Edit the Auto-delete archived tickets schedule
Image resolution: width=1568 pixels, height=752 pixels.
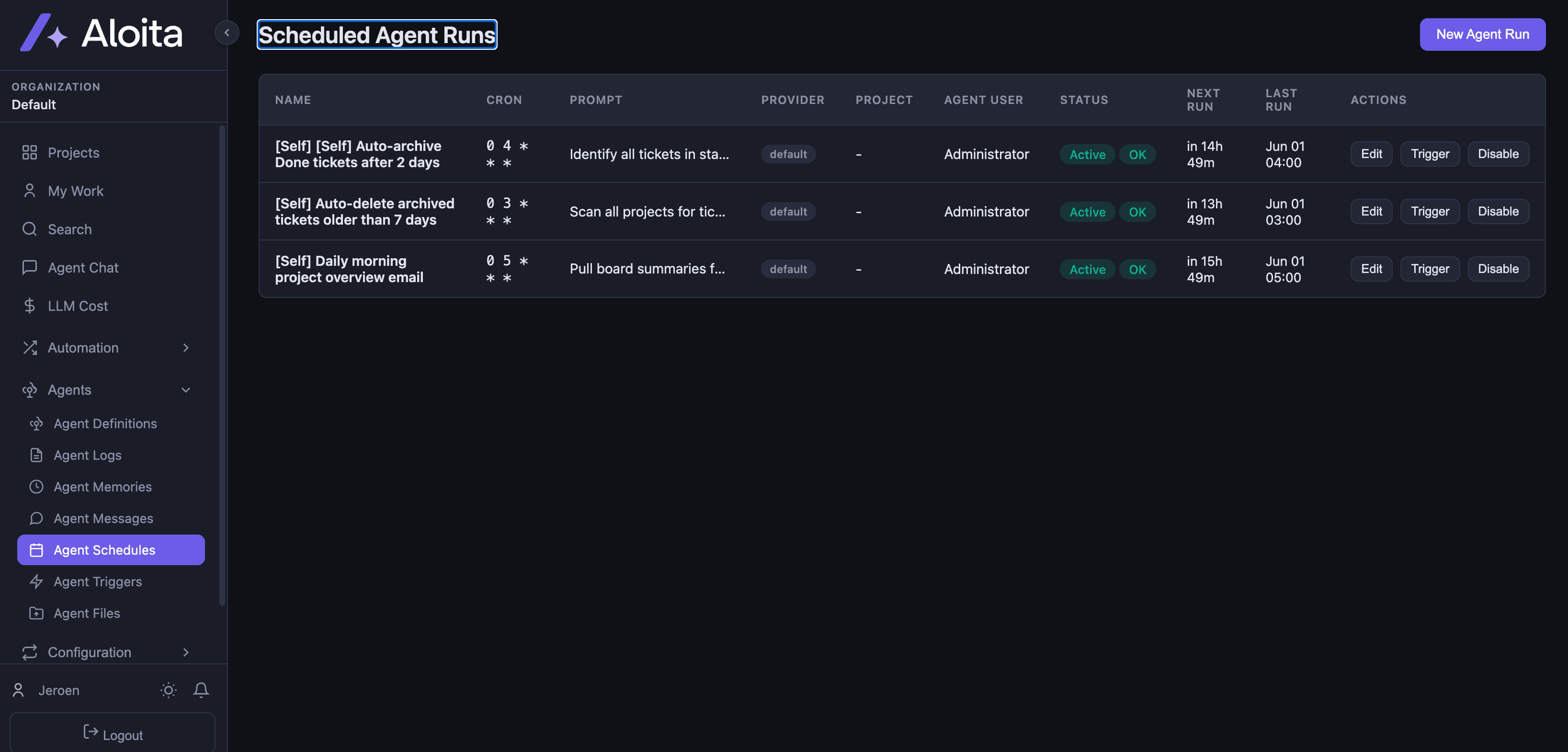pos(1371,211)
